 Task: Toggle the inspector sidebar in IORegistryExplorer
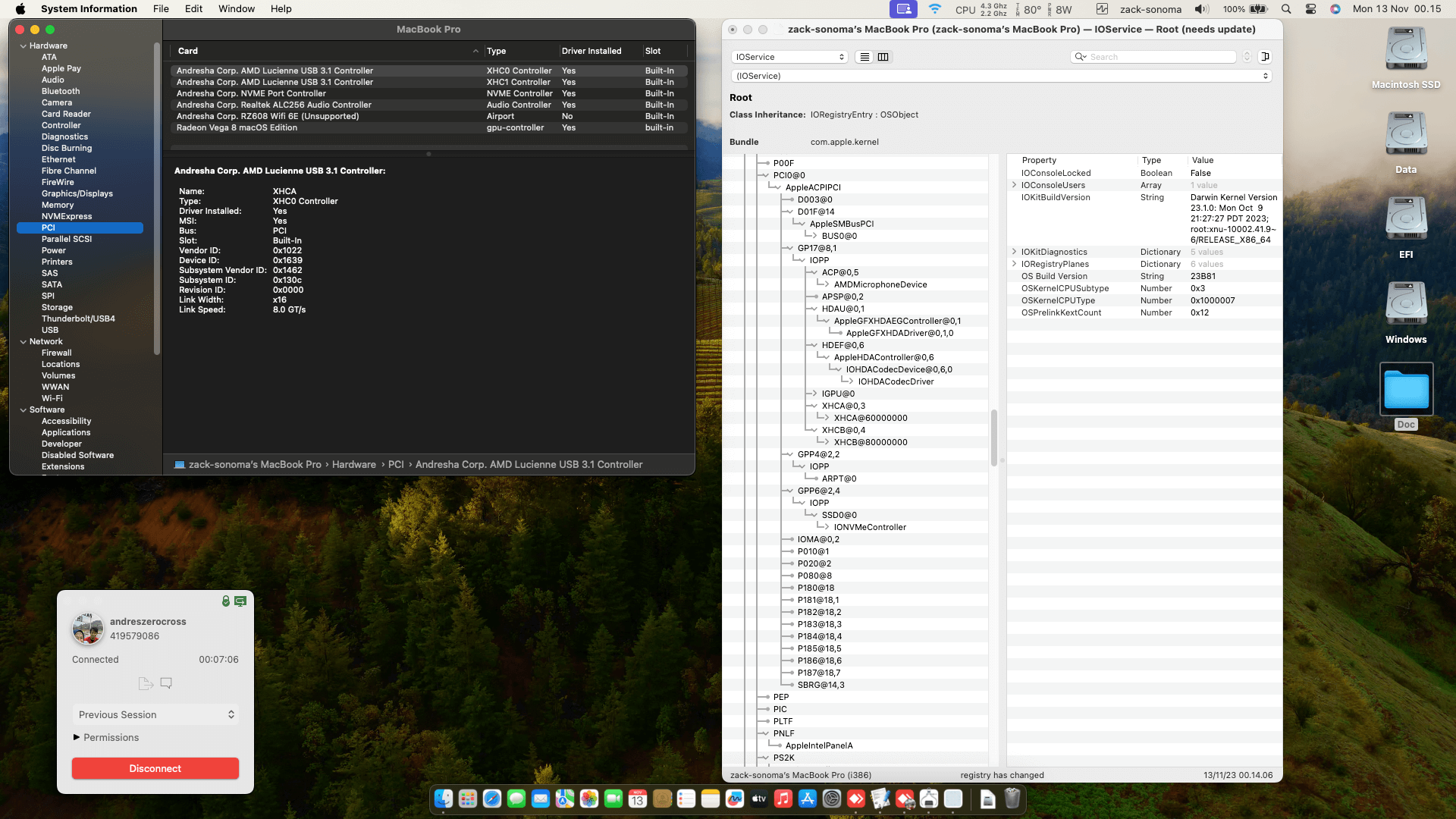click(x=1265, y=57)
